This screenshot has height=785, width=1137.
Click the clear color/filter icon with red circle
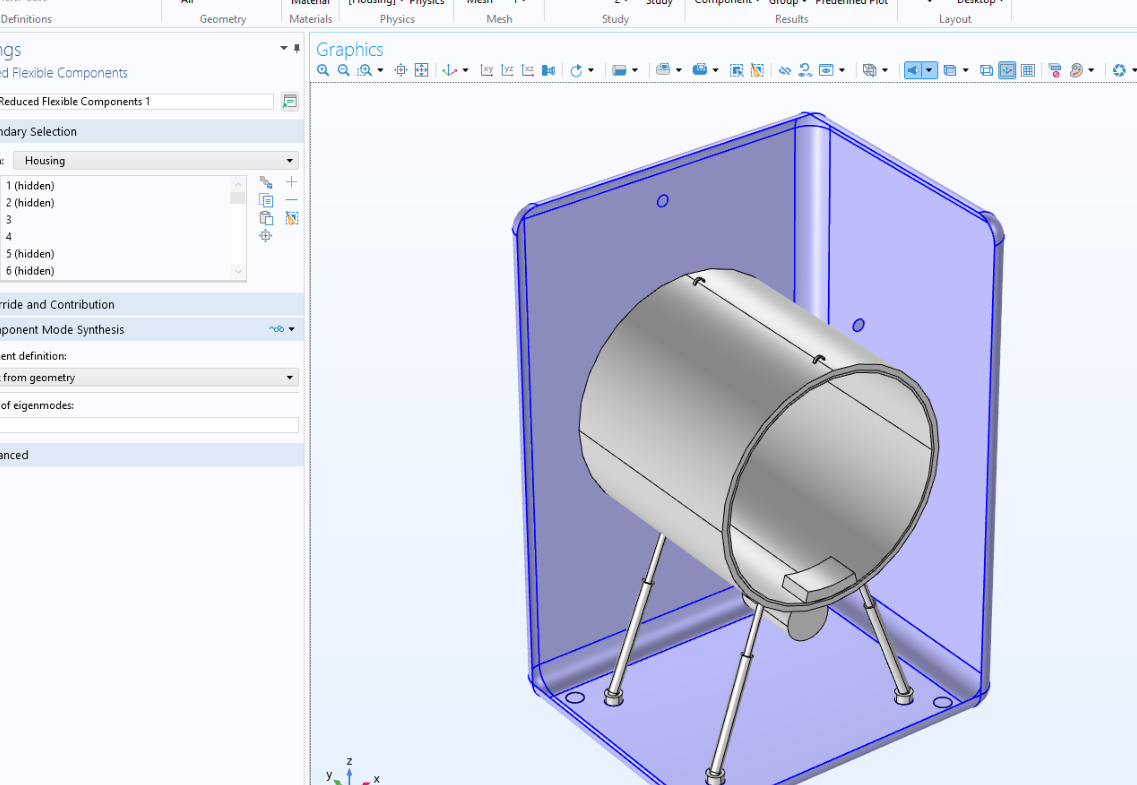[1055, 70]
